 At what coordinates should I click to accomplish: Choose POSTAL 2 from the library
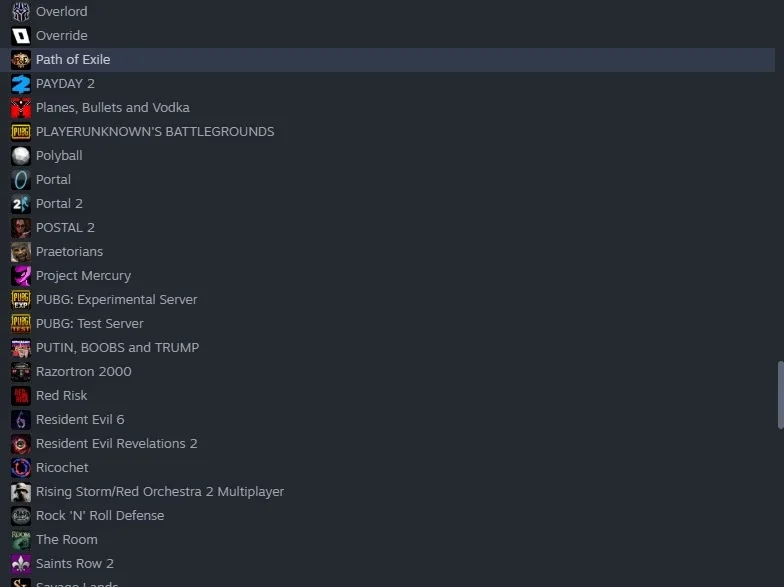[x=388, y=228]
